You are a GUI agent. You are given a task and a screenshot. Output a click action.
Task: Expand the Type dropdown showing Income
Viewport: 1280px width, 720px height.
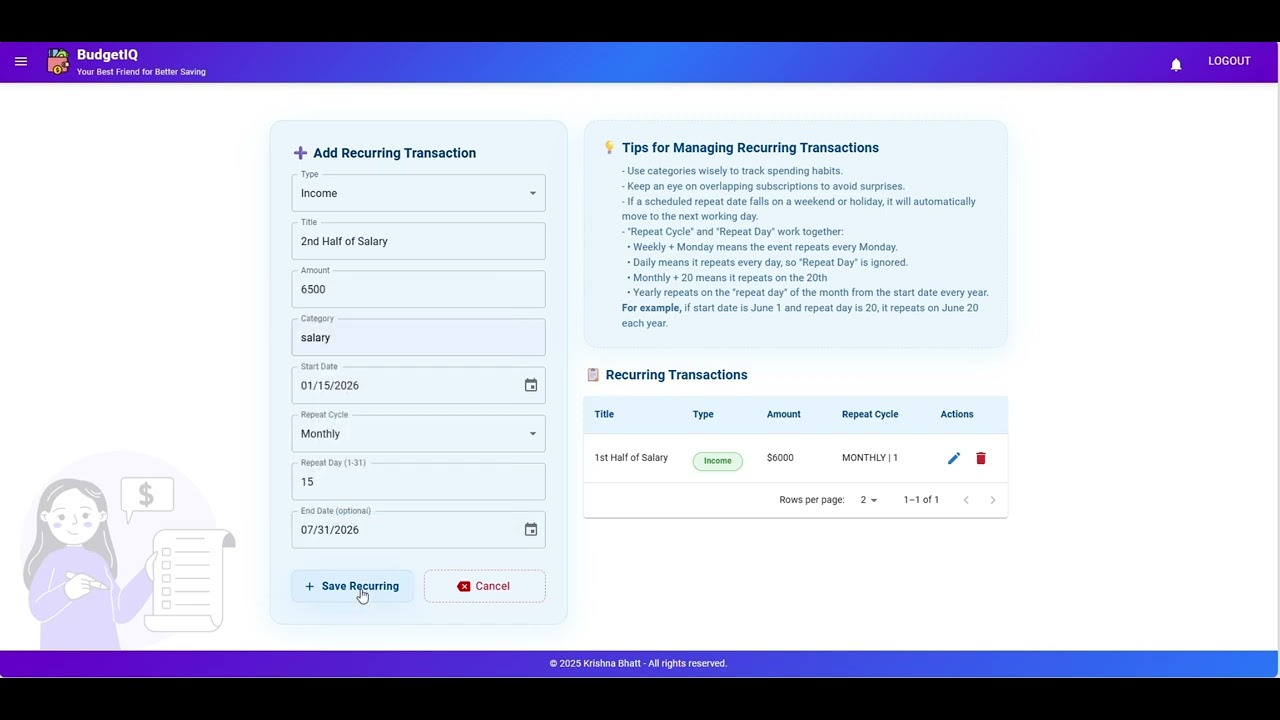418,193
